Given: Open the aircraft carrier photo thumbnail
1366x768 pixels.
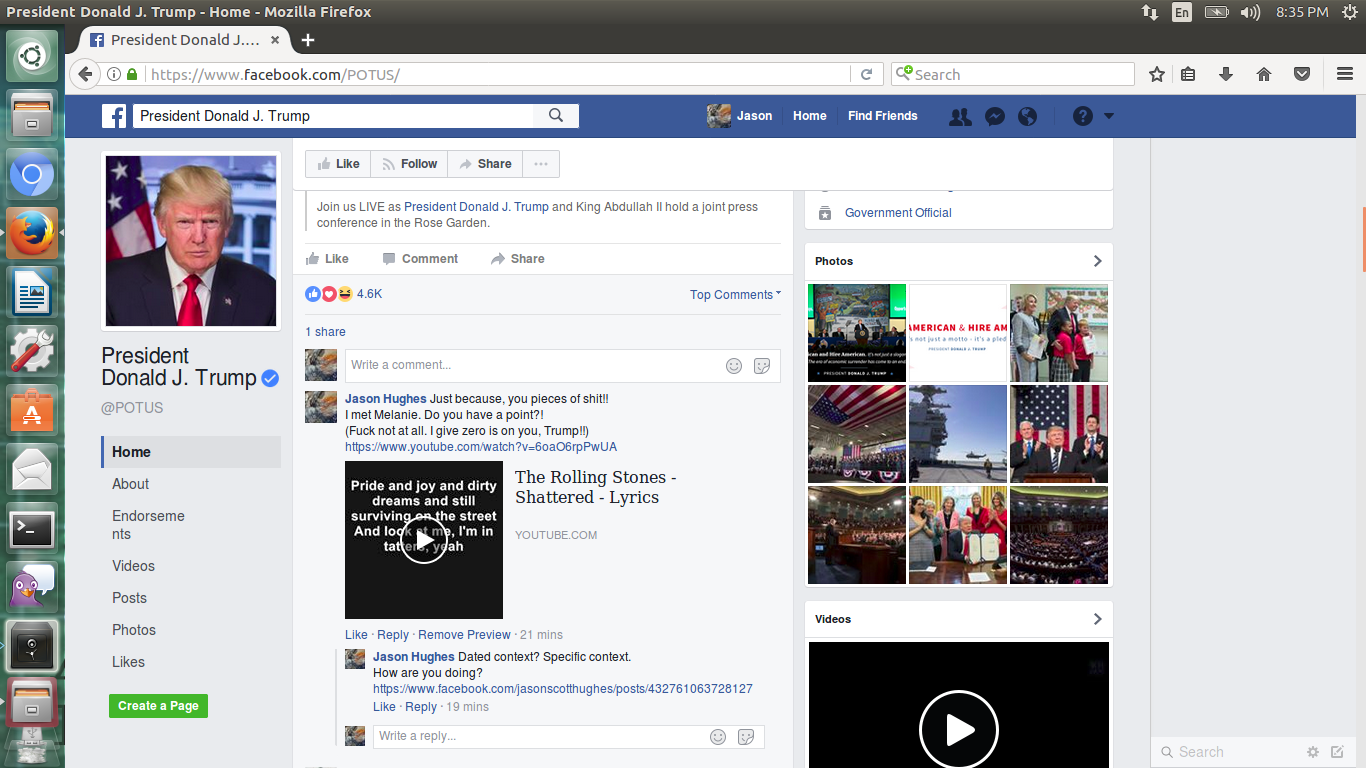Looking at the screenshot, I should point(958,434).
